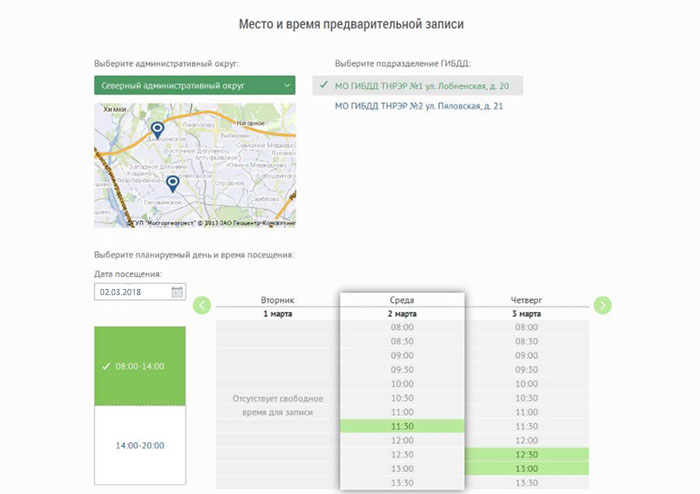Open the administrative district dropdown
This screenshot has height=494, width=700.
pyautogui.click(x=194, y=85)
